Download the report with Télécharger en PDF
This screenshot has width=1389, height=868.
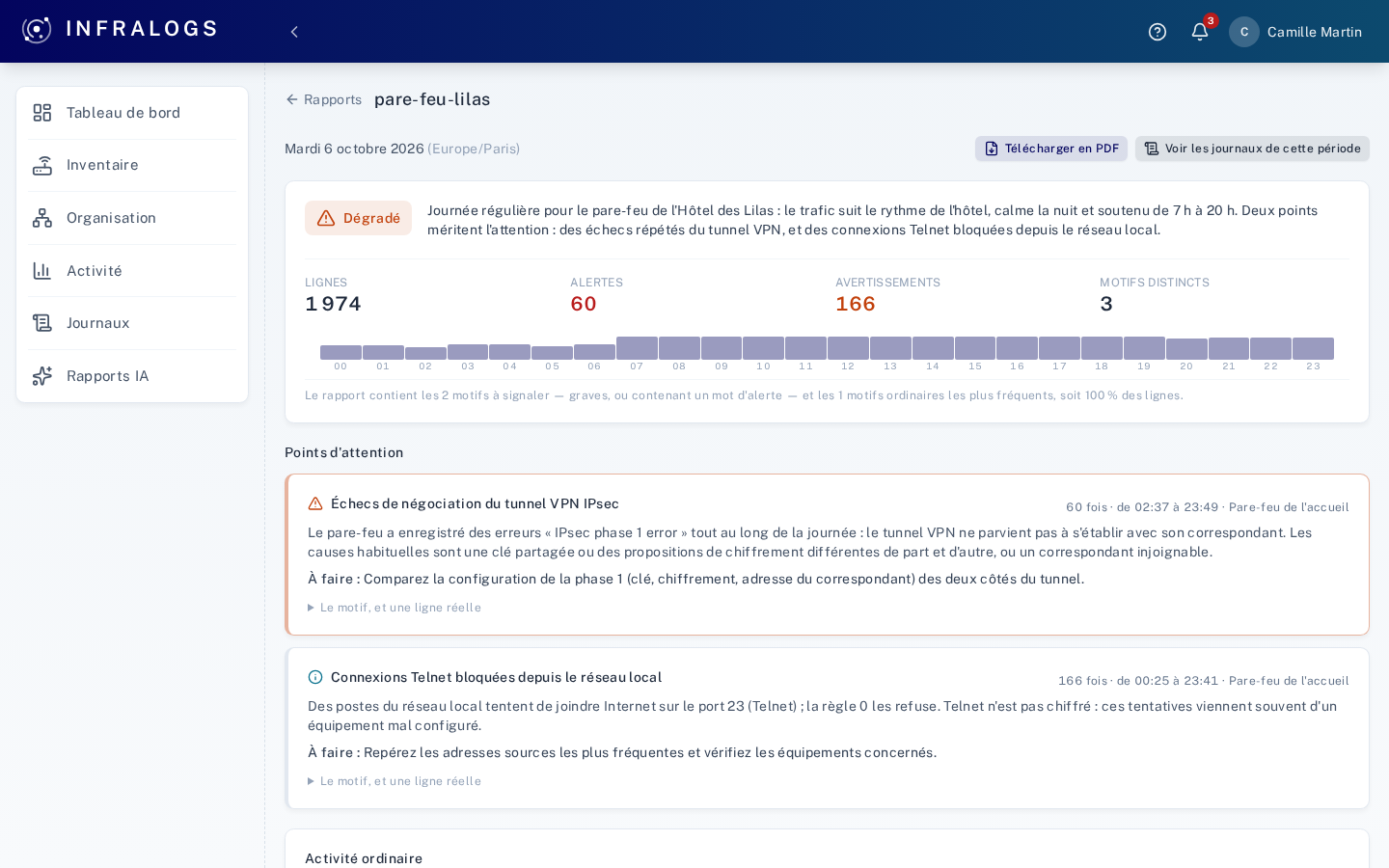point(1051,149)
